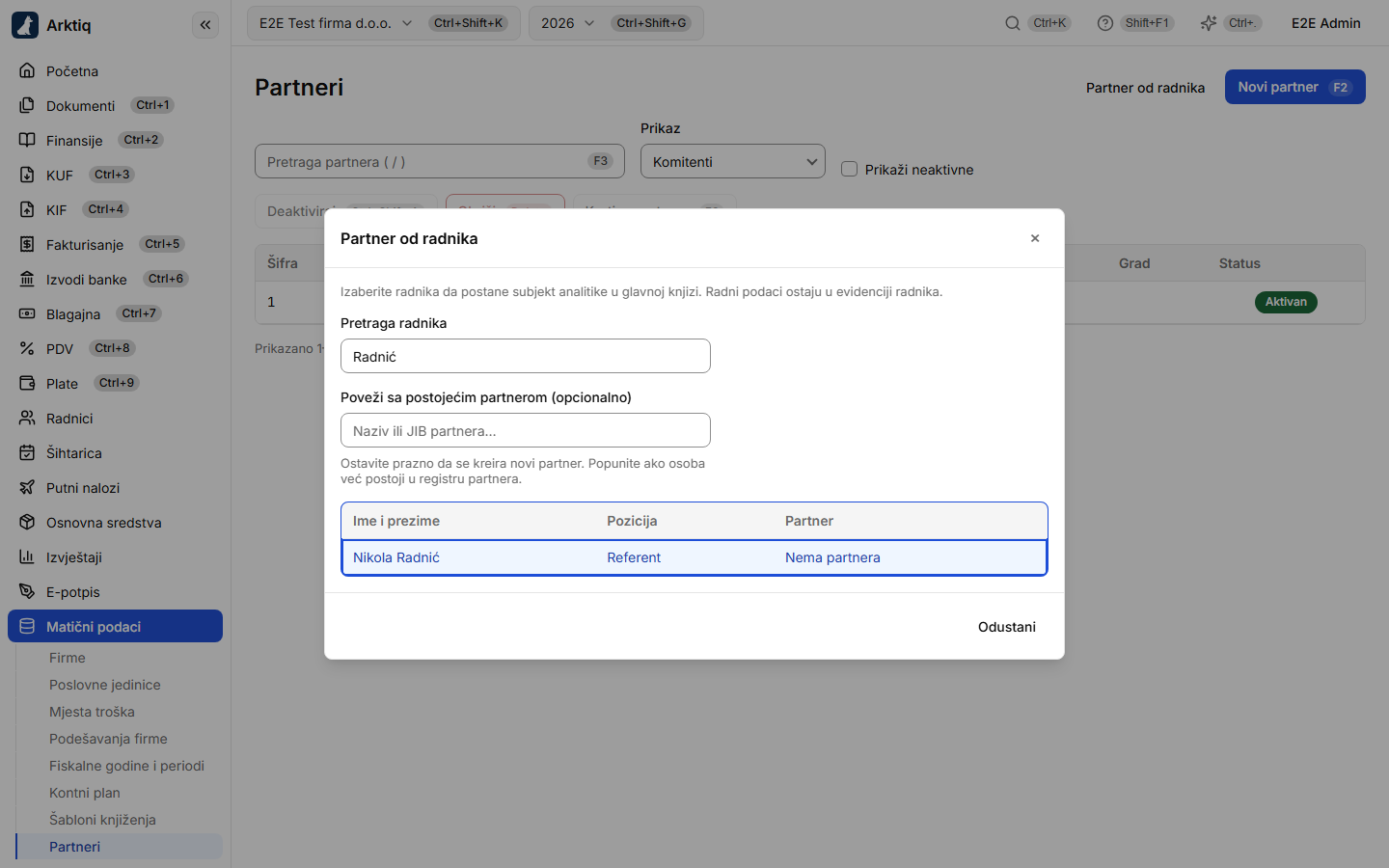Click the Aktivan status badge

point(1286,302)
